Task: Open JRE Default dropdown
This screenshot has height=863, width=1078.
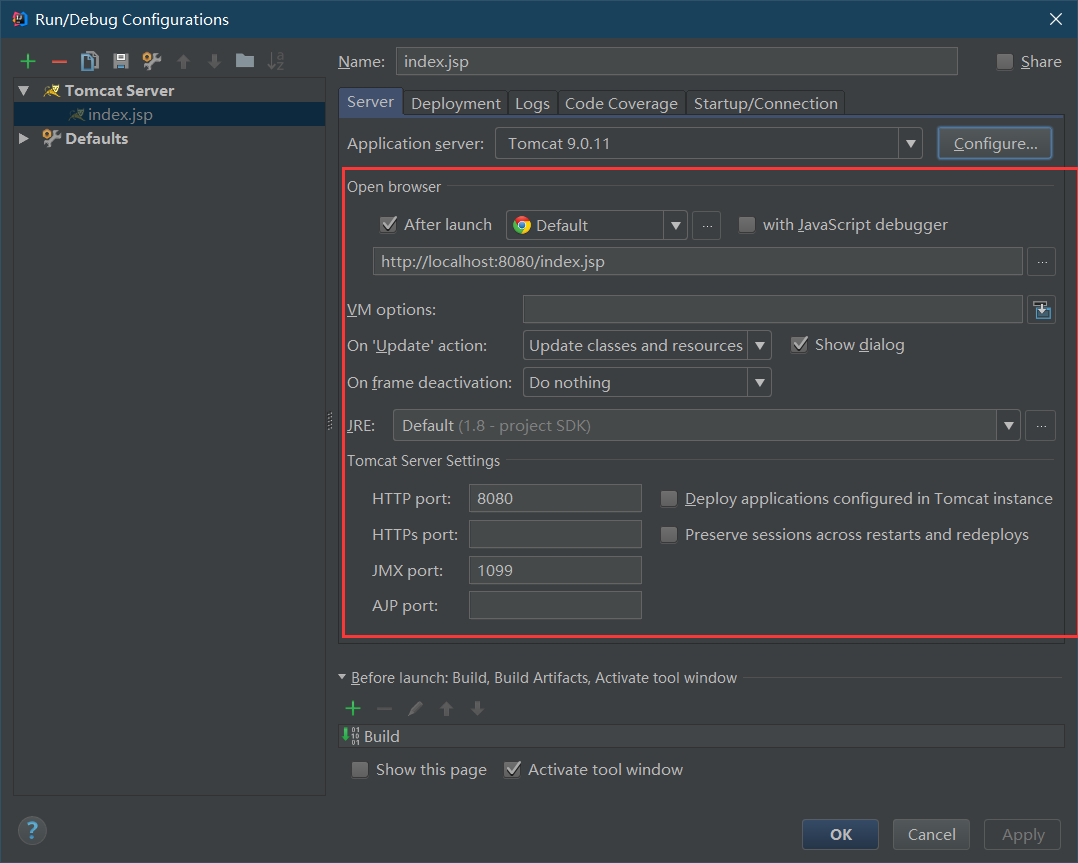Action: (x=706, y=426)
